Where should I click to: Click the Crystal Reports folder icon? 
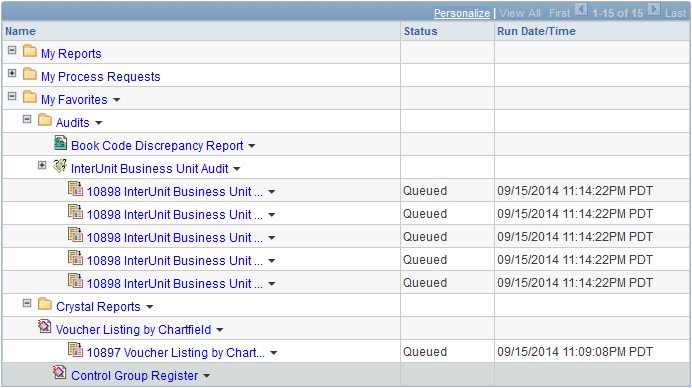click(45, 304)
